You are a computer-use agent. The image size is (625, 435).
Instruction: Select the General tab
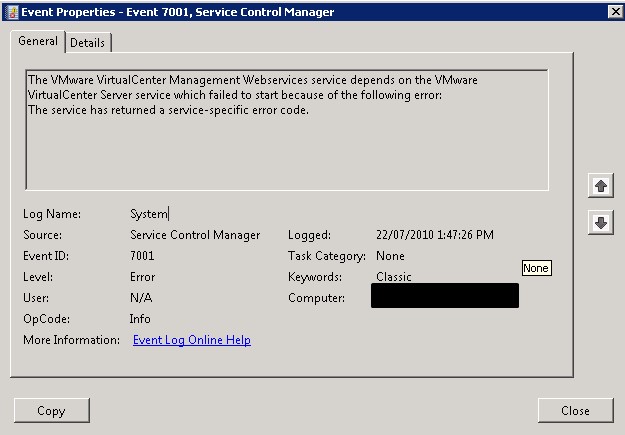(38, 42)
